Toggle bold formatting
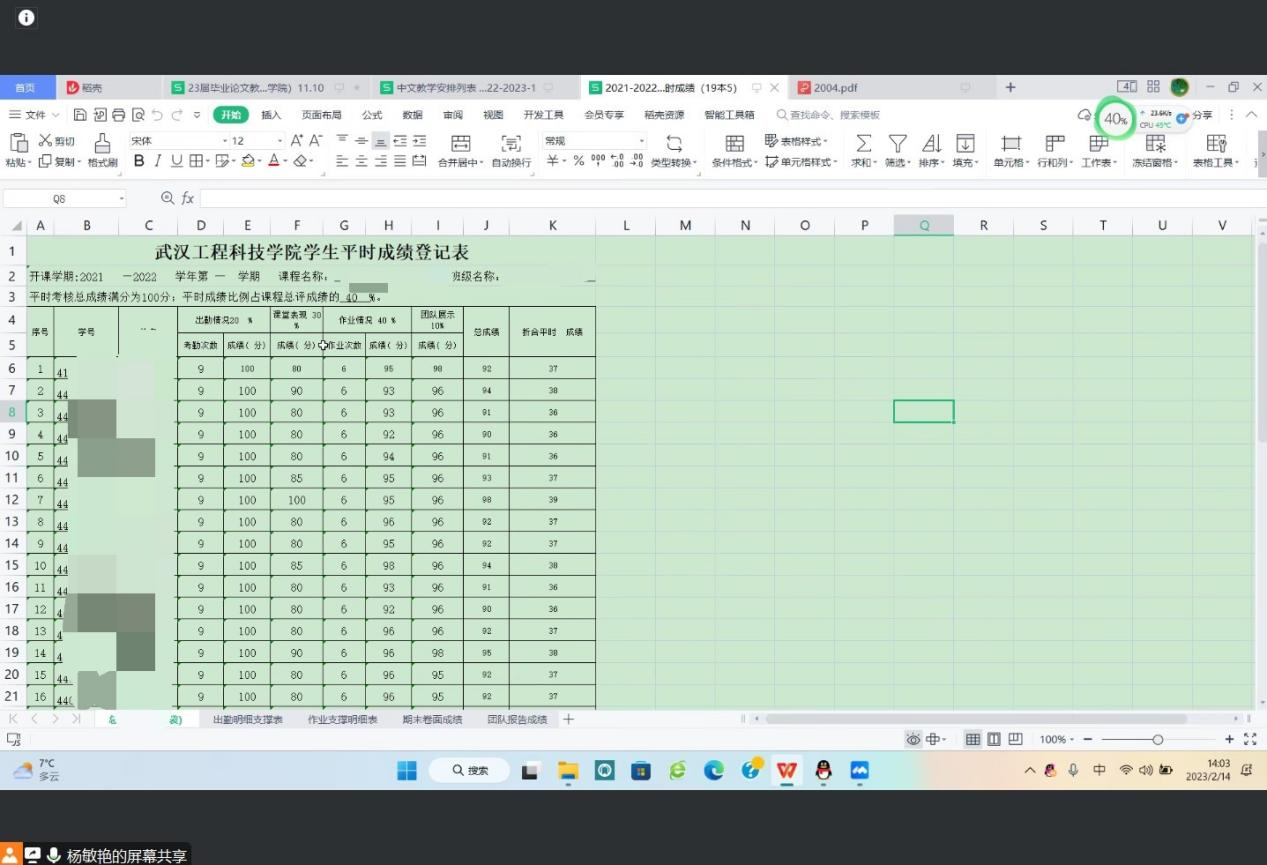 coord(139,161)
